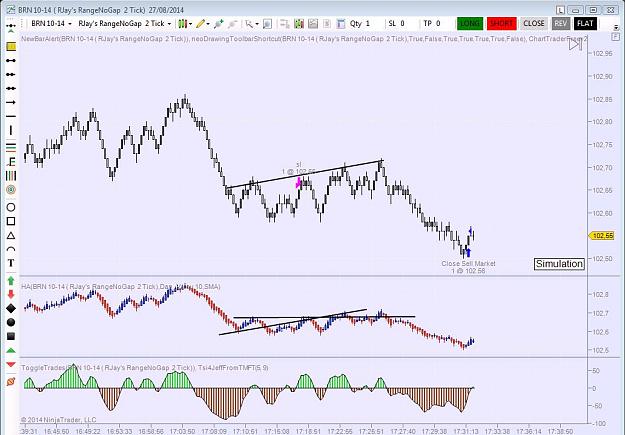Image resolution: width=625 pixels, height=435 pixels.
Task: Click the skip-to-latest-bar arrow in chart corner
Action: (575, 45)
